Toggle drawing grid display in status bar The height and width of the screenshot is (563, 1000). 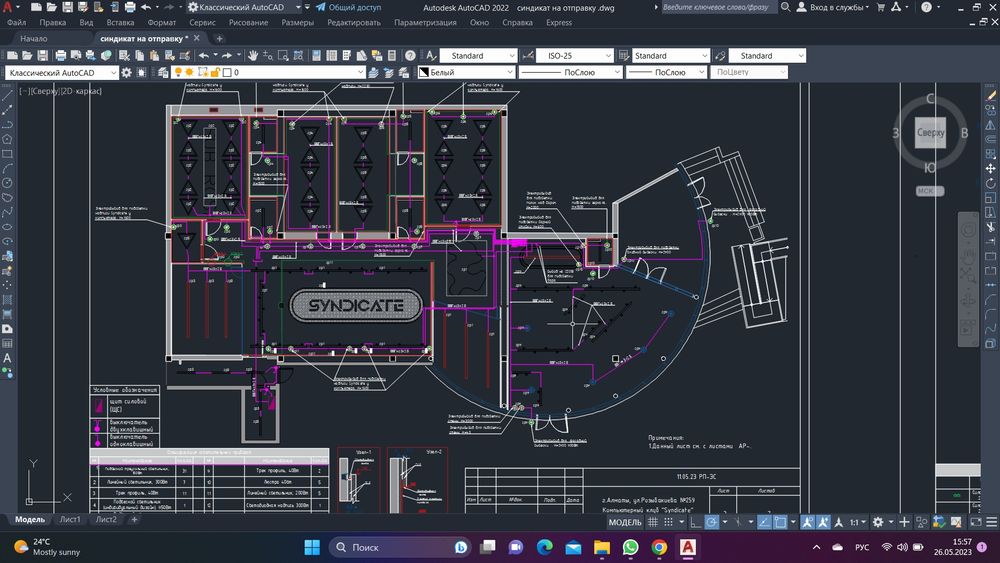[x=652, y=522]
